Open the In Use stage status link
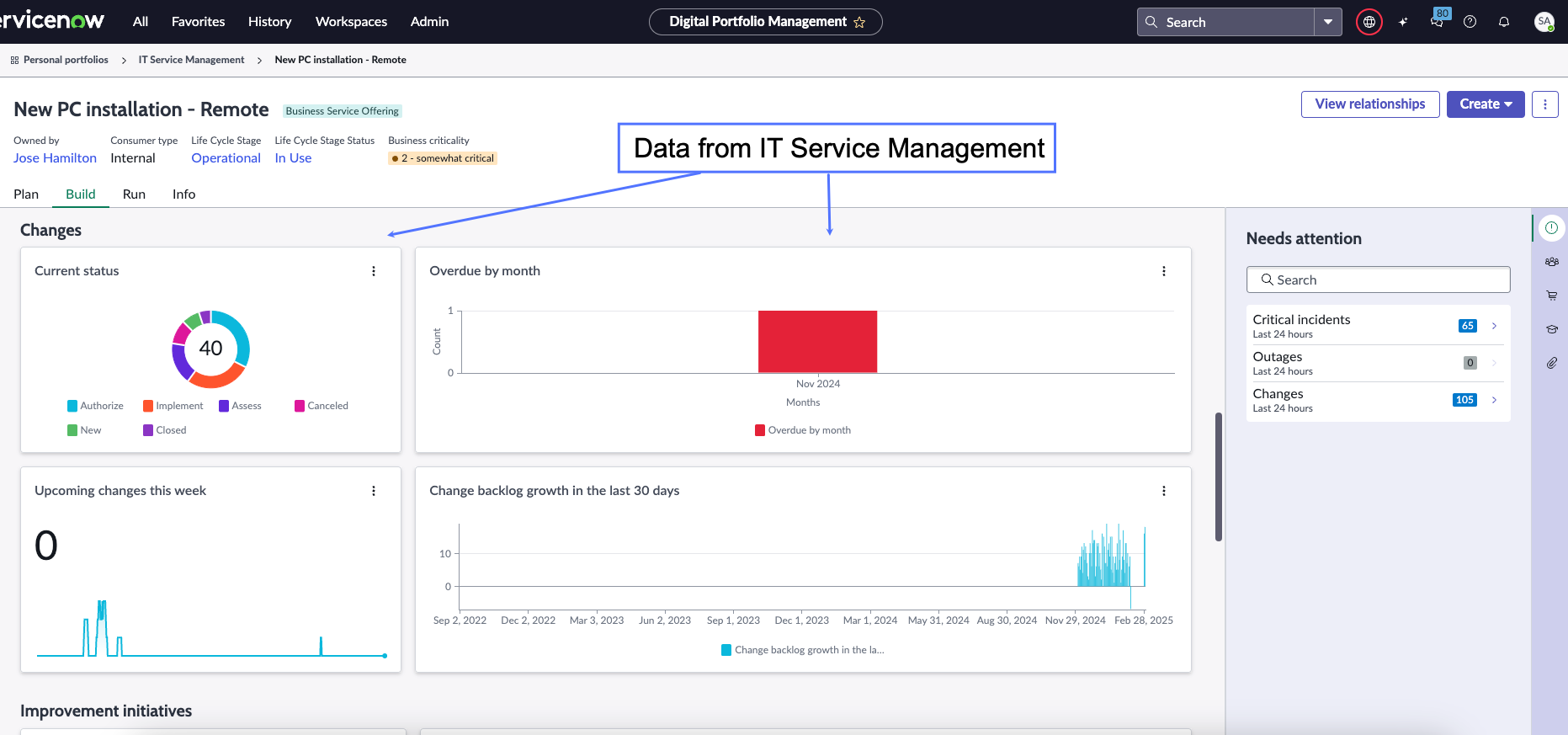 (x=293, y=158)
